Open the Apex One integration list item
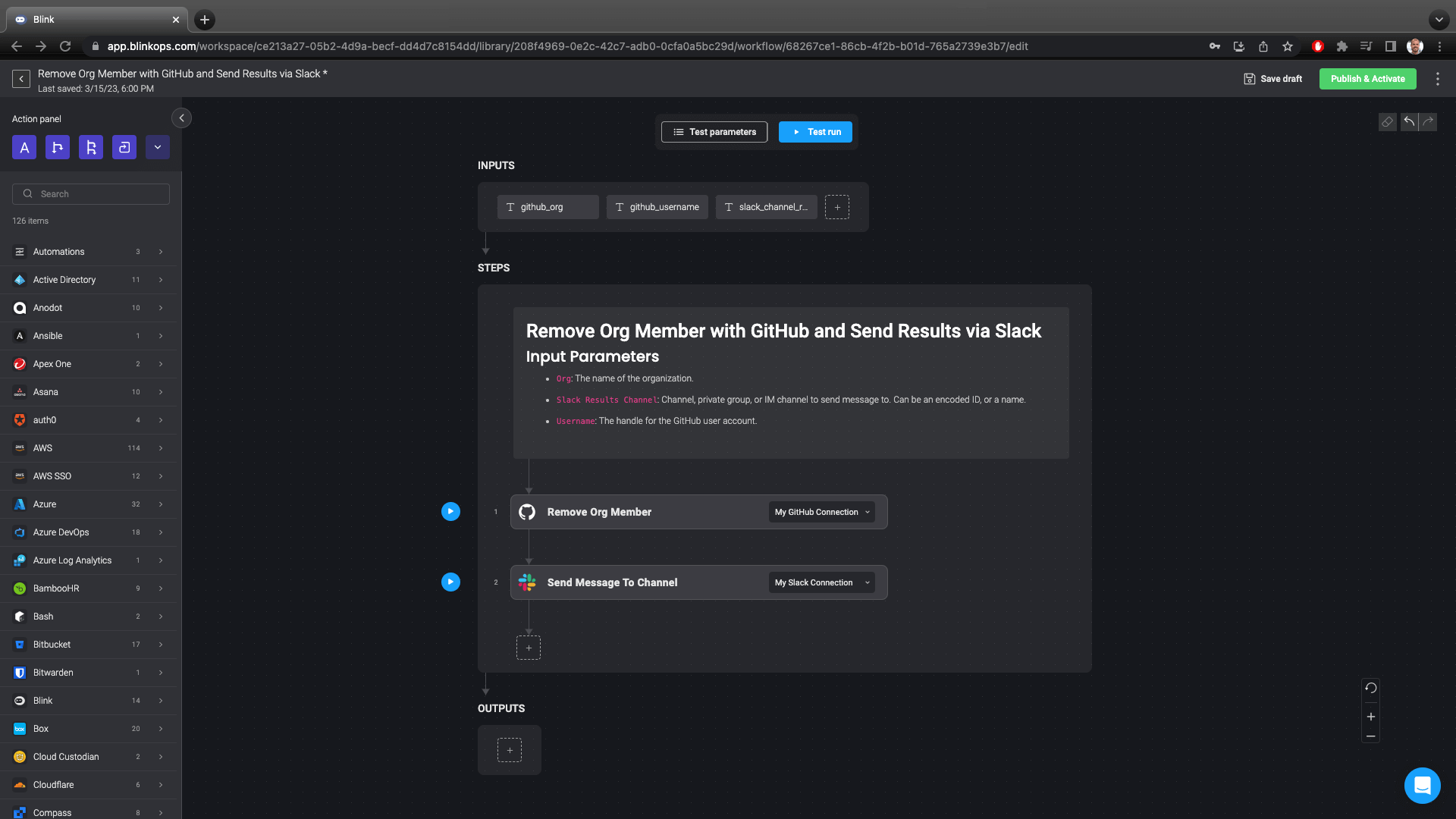The width and height of the screenshot is (1456, 819). pos(88,364)
